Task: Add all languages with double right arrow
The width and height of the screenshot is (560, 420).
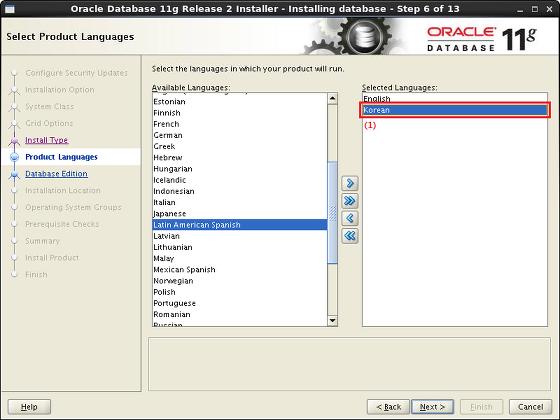Action: pos(350,201)
